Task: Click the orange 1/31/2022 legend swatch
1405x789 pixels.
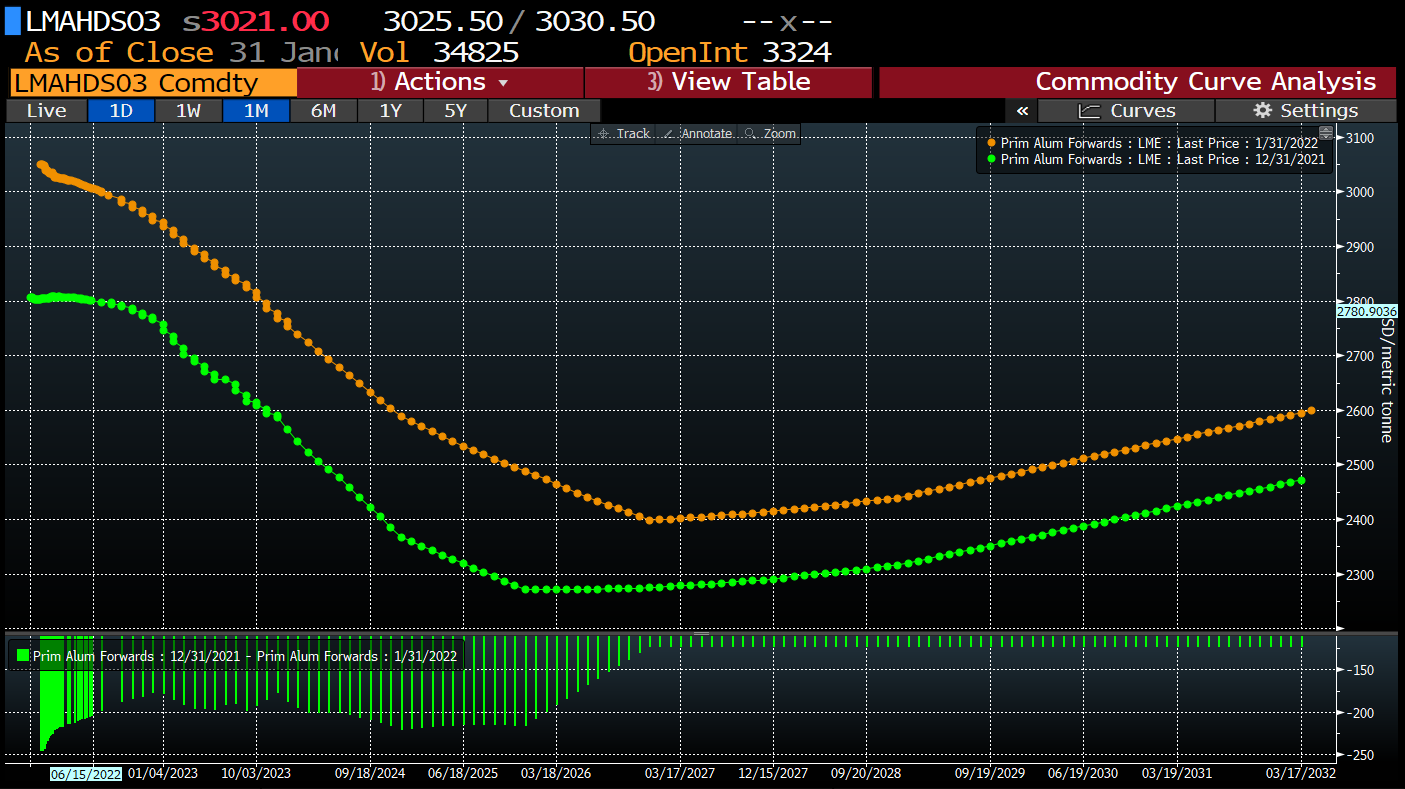Action: coord(990,144)
